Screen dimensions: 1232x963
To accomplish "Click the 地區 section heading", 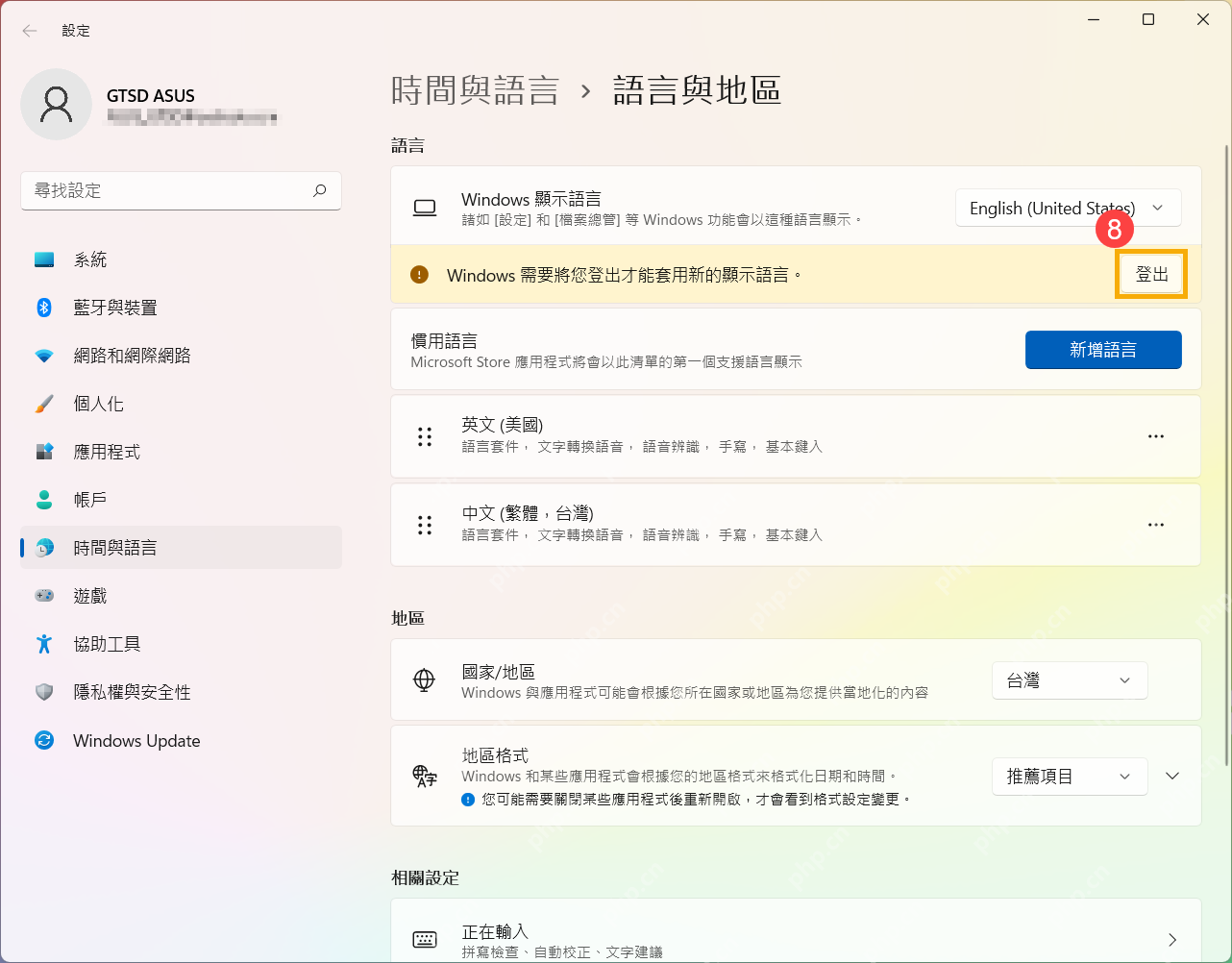I will [x=407, y=618].
